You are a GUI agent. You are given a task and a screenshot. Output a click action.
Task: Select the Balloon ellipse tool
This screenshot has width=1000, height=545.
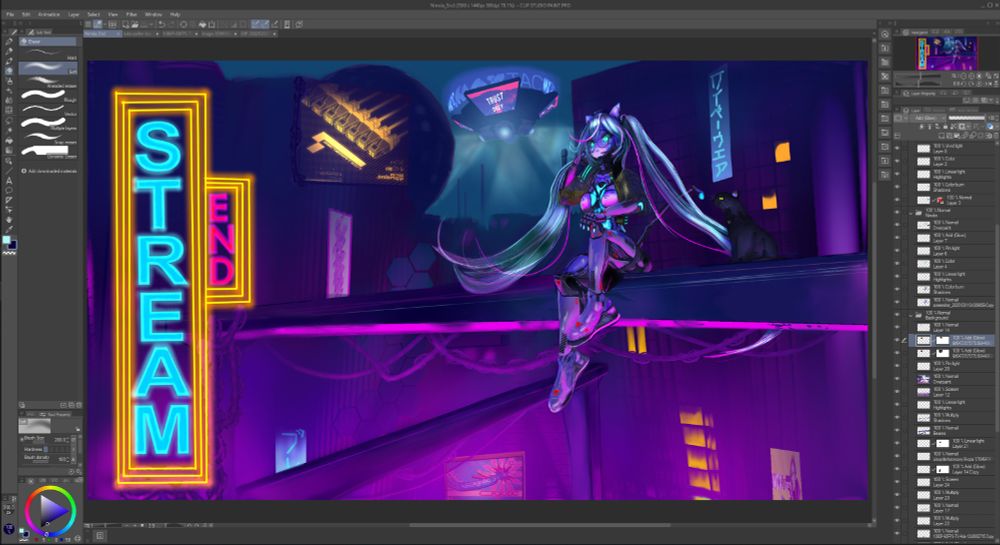coord(9,190)
